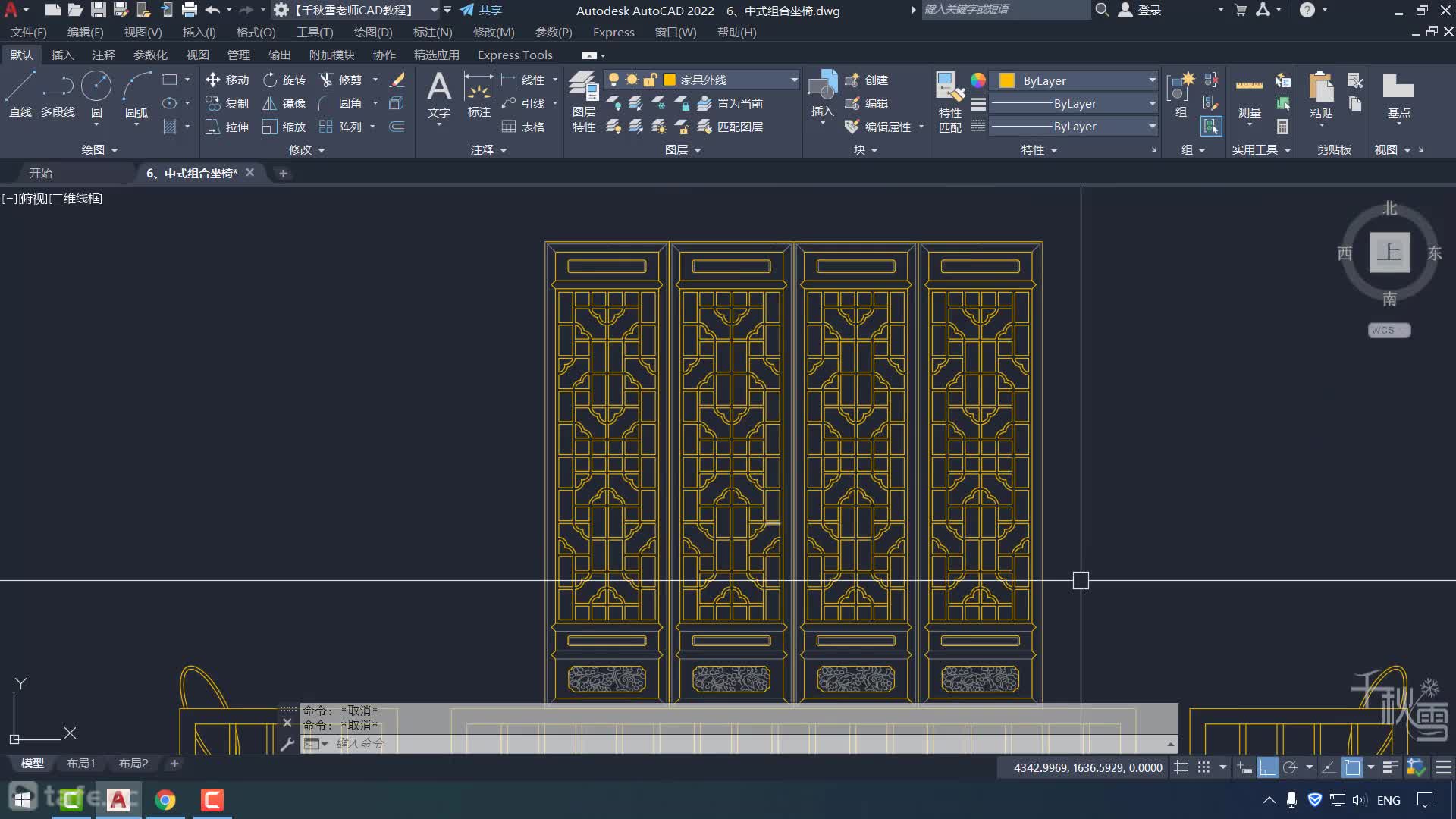The height and width of the screenshot is (819, 1456).
Task: Click the Mirror (镜像) tool
Action: point(284,103)
